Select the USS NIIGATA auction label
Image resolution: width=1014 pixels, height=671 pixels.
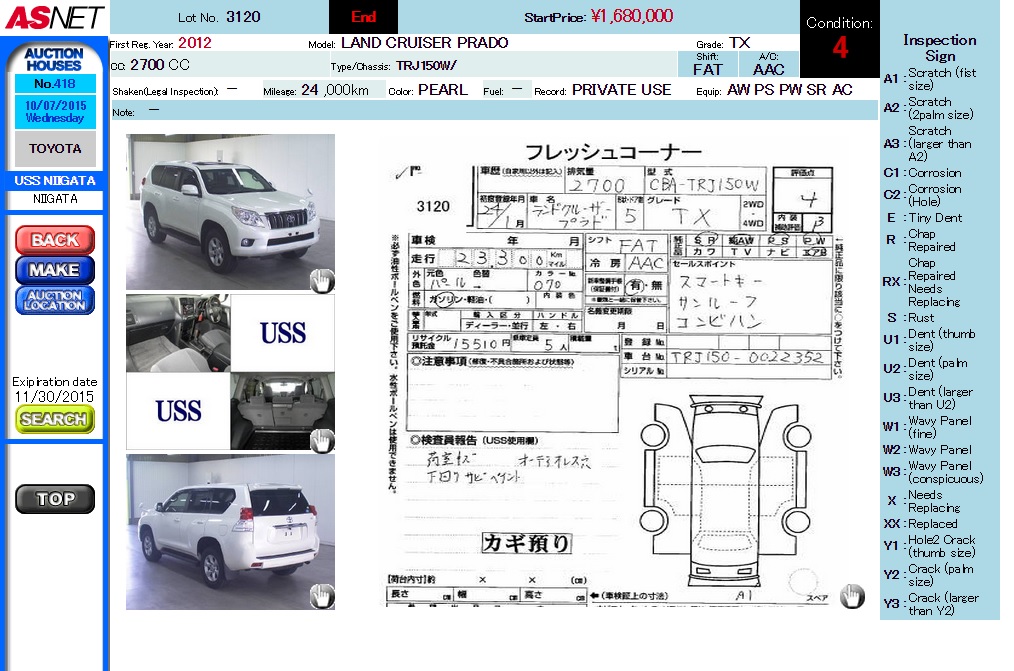[x=55, y=181]
